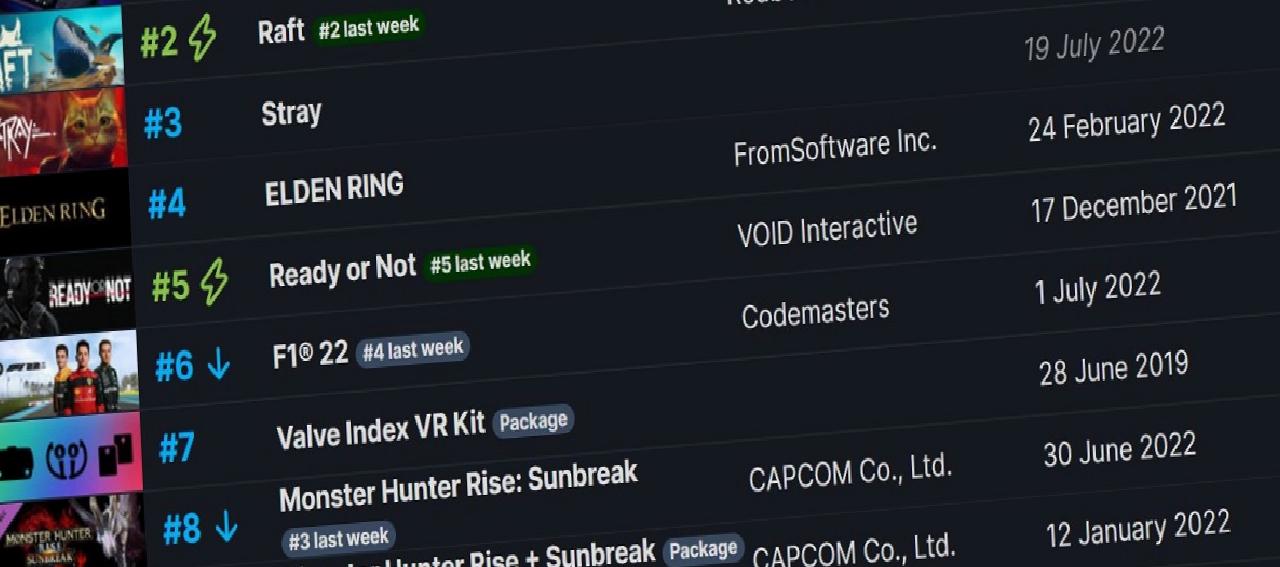
Task: Click the date 30 June 2022
Action: click(x=1120, y=449)
